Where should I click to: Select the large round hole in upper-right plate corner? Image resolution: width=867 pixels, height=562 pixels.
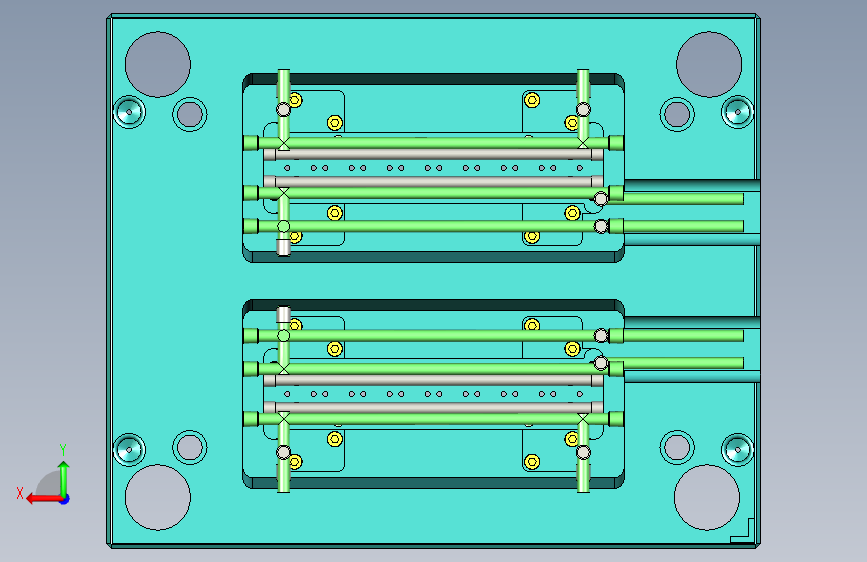[x=709, y=65]
